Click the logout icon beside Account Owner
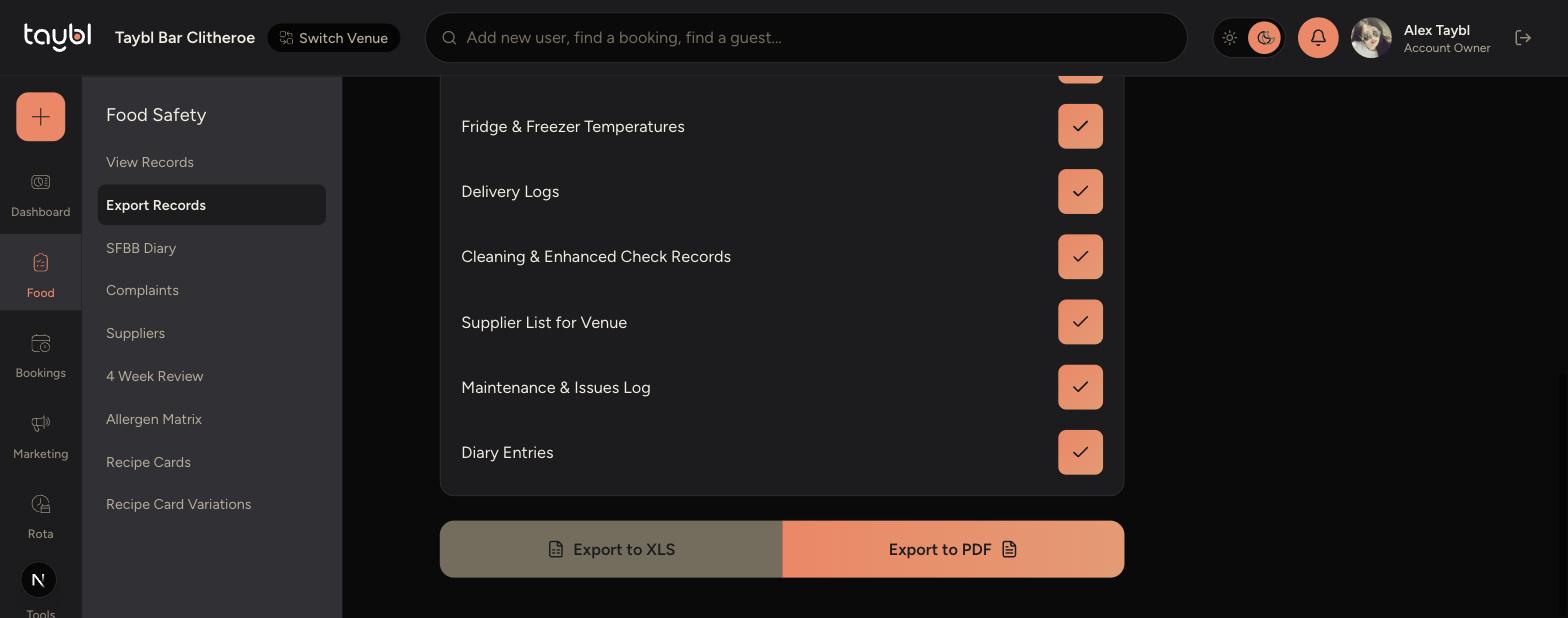The width and height of the screenshot is (1568, 618). [1523, 38]
